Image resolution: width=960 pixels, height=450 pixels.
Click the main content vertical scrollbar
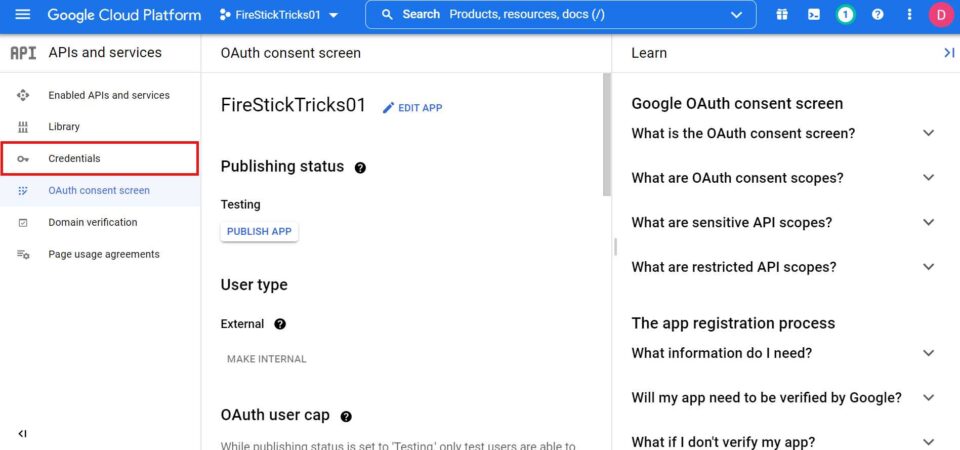coord(607,135)
